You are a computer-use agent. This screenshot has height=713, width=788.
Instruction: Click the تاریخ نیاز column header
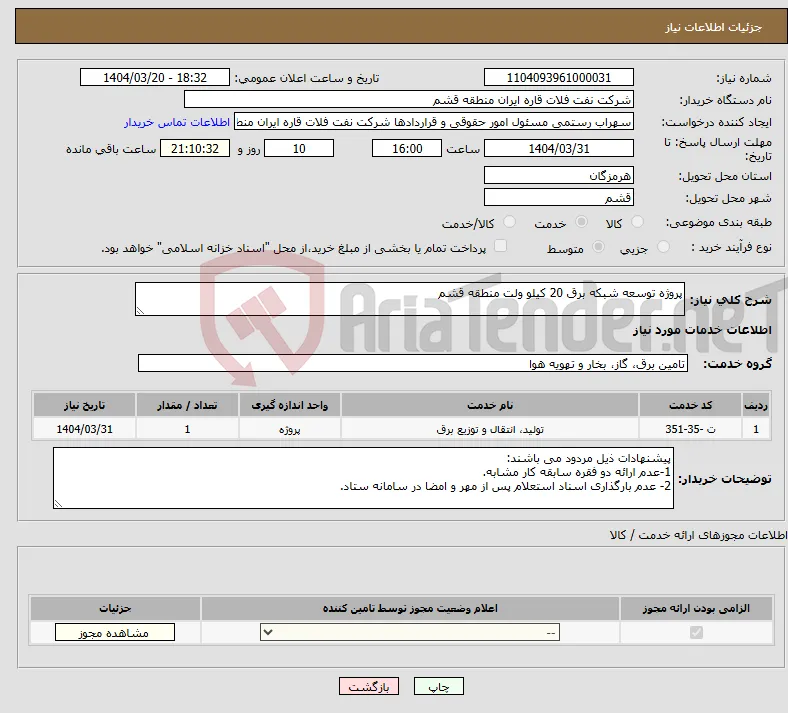(84, 405)
